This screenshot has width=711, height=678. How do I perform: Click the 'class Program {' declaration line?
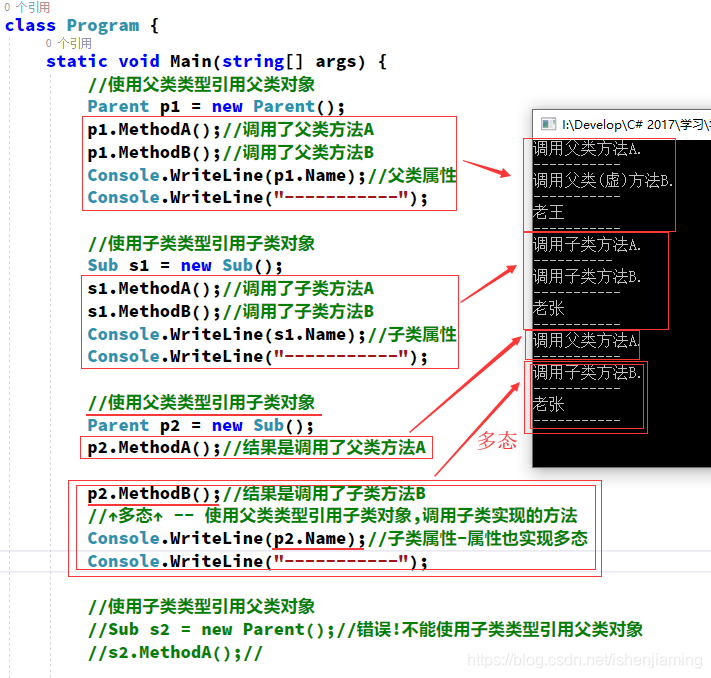click(82, 25)
